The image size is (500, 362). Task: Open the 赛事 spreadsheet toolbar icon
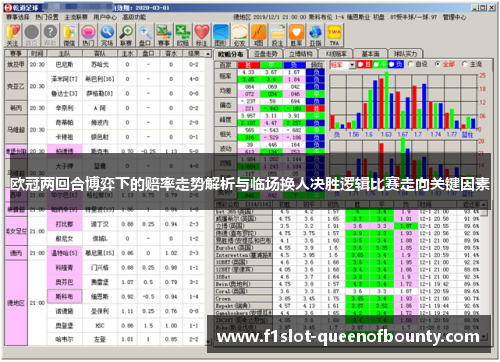[164, 35]
